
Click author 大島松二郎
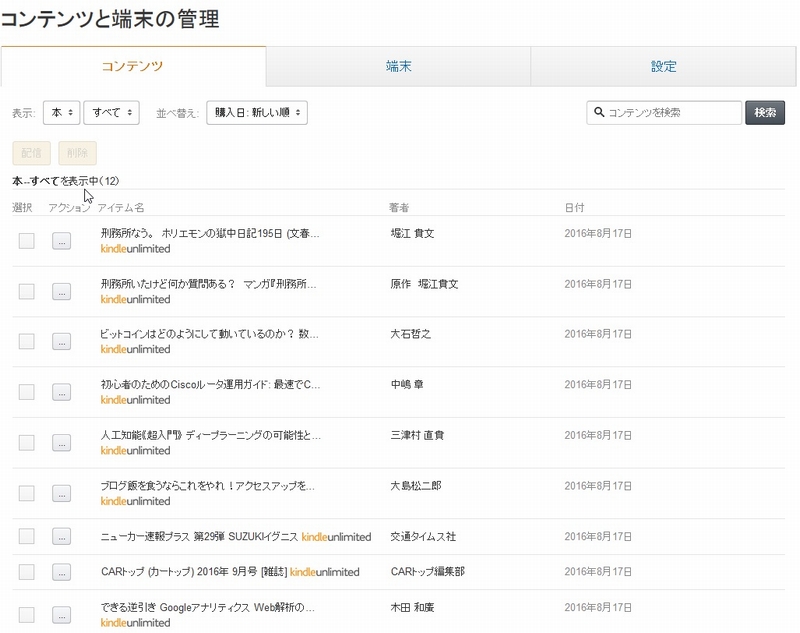pos(416,486)
